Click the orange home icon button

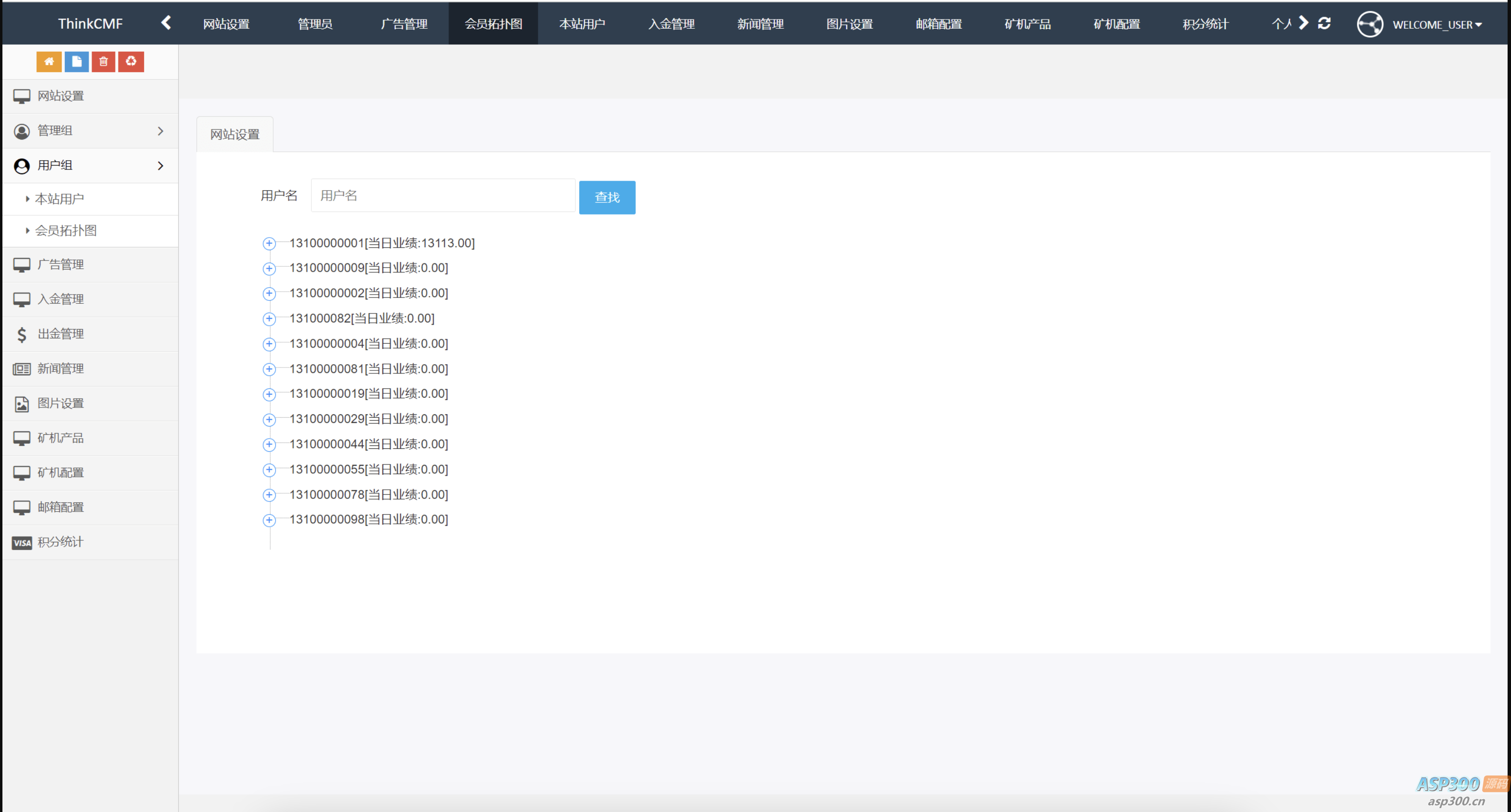point(49,61)
